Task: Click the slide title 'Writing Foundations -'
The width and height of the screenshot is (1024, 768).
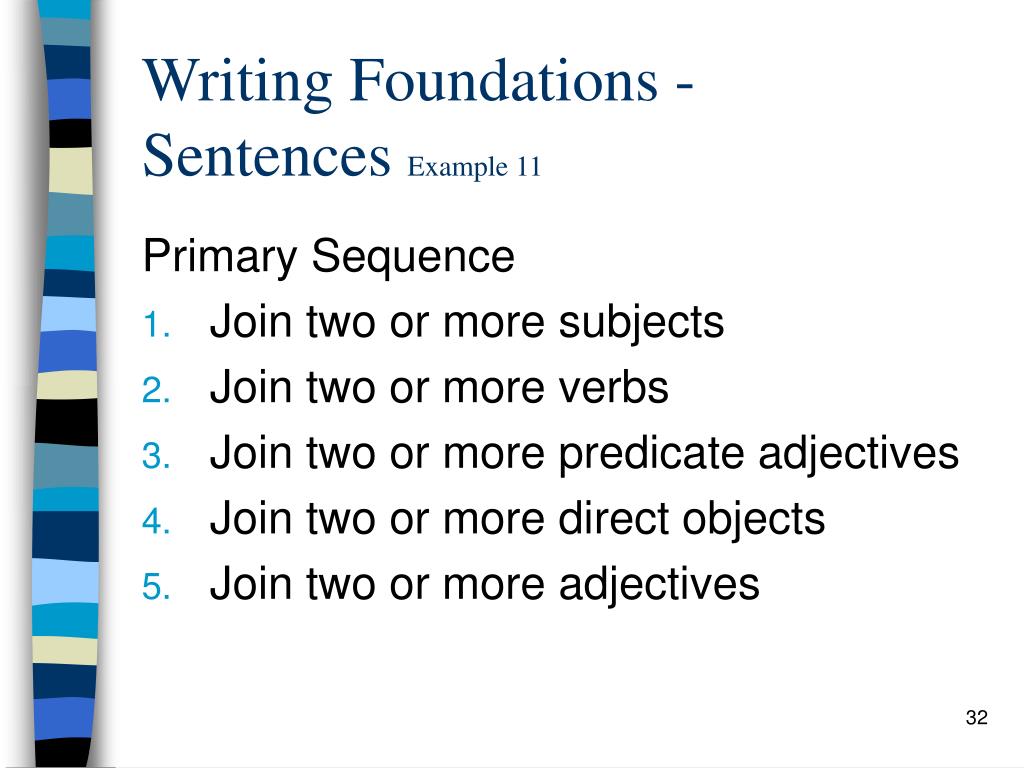Action: tap(418, 82)
